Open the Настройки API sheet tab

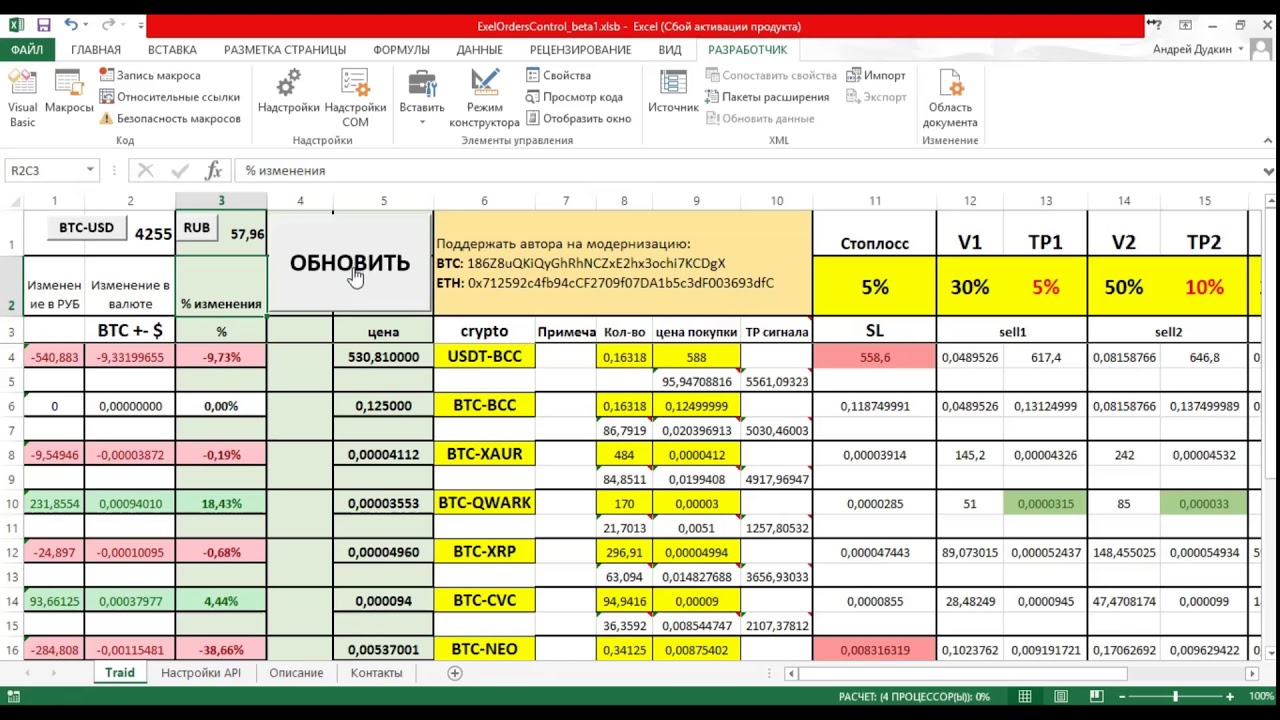click(x=201, y=673)
